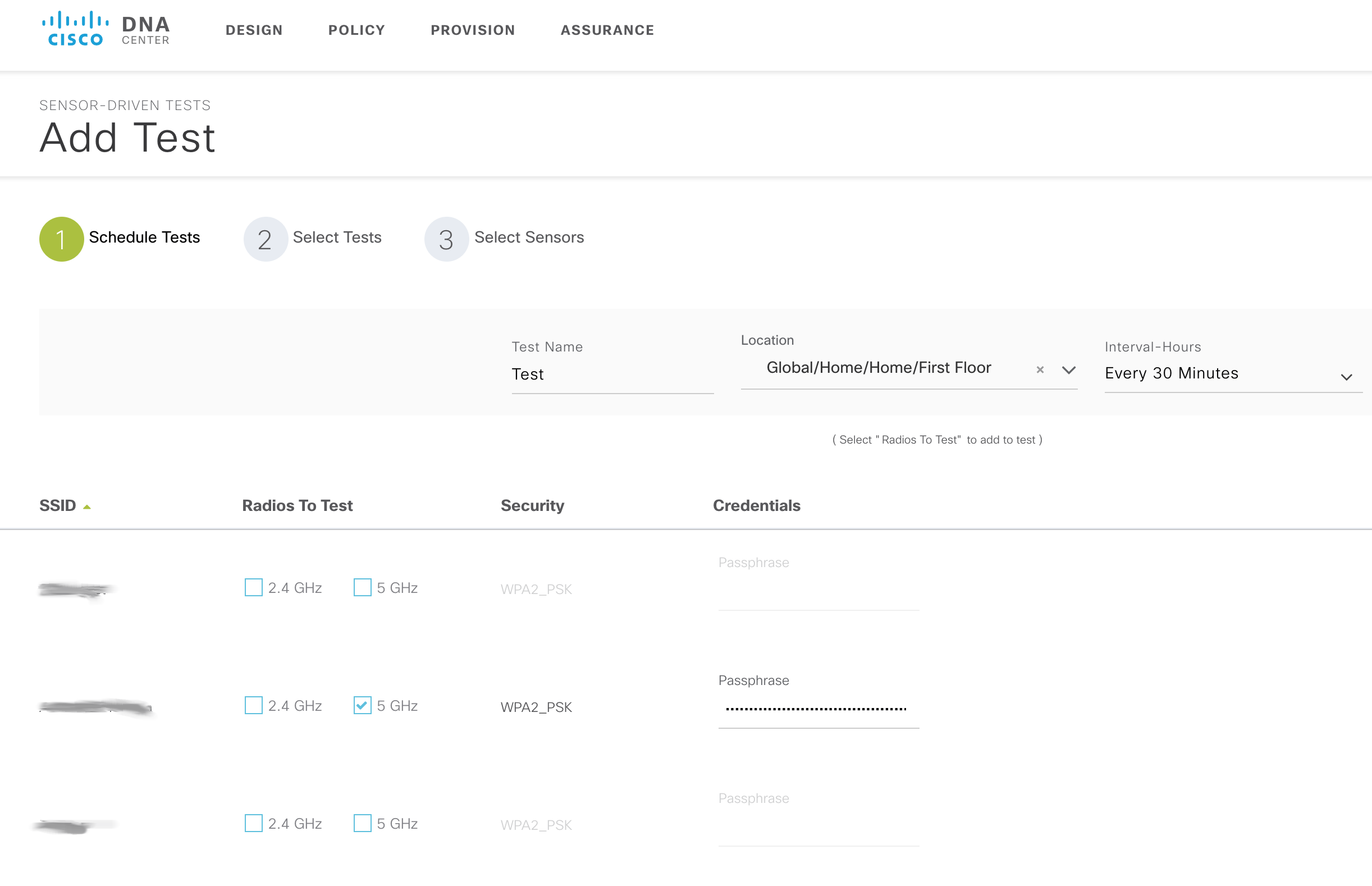
Task: Clear the Location field with the x icon
Action: pos(1040,370)
